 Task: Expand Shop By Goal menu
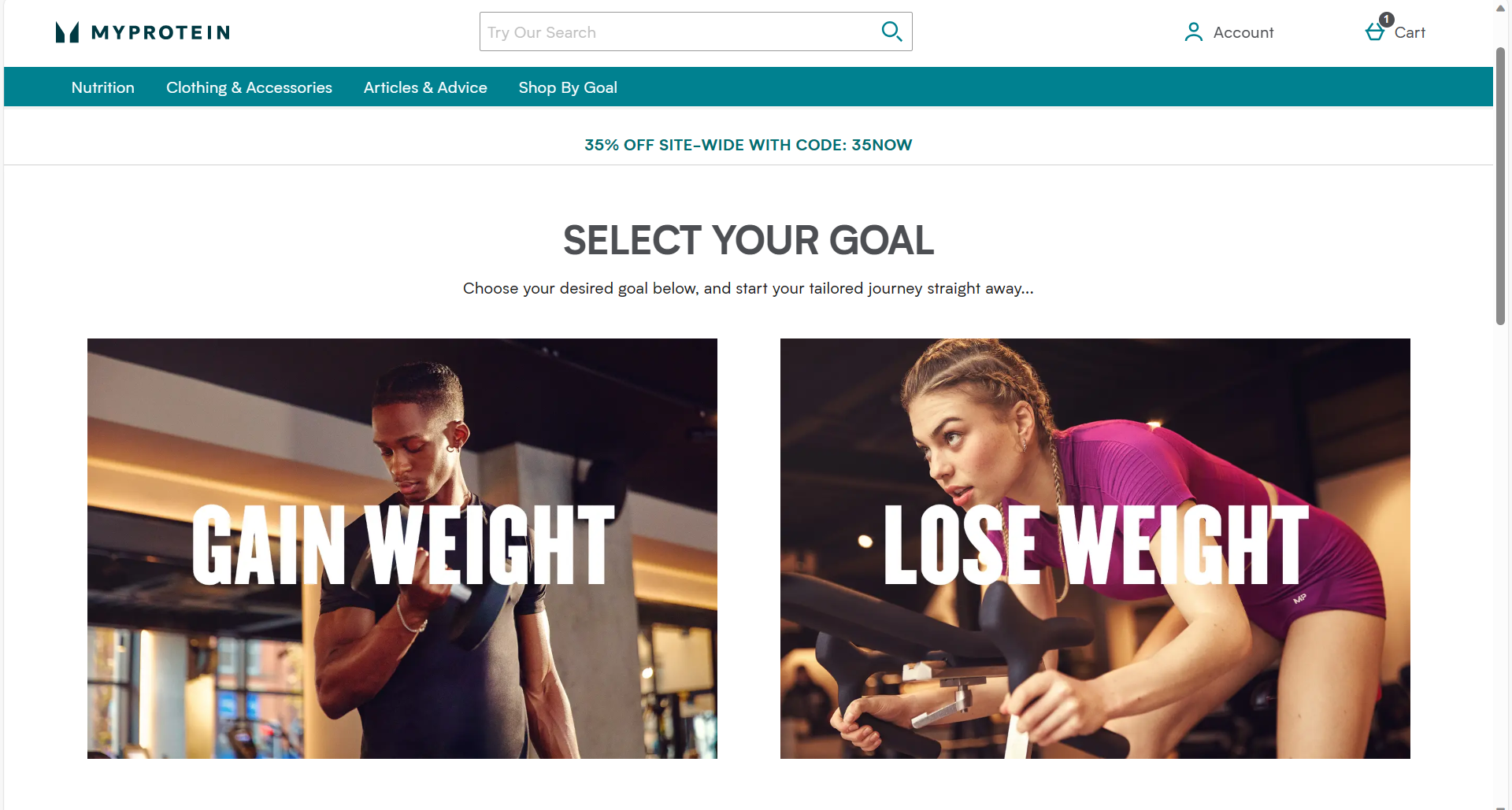[568, 87]
